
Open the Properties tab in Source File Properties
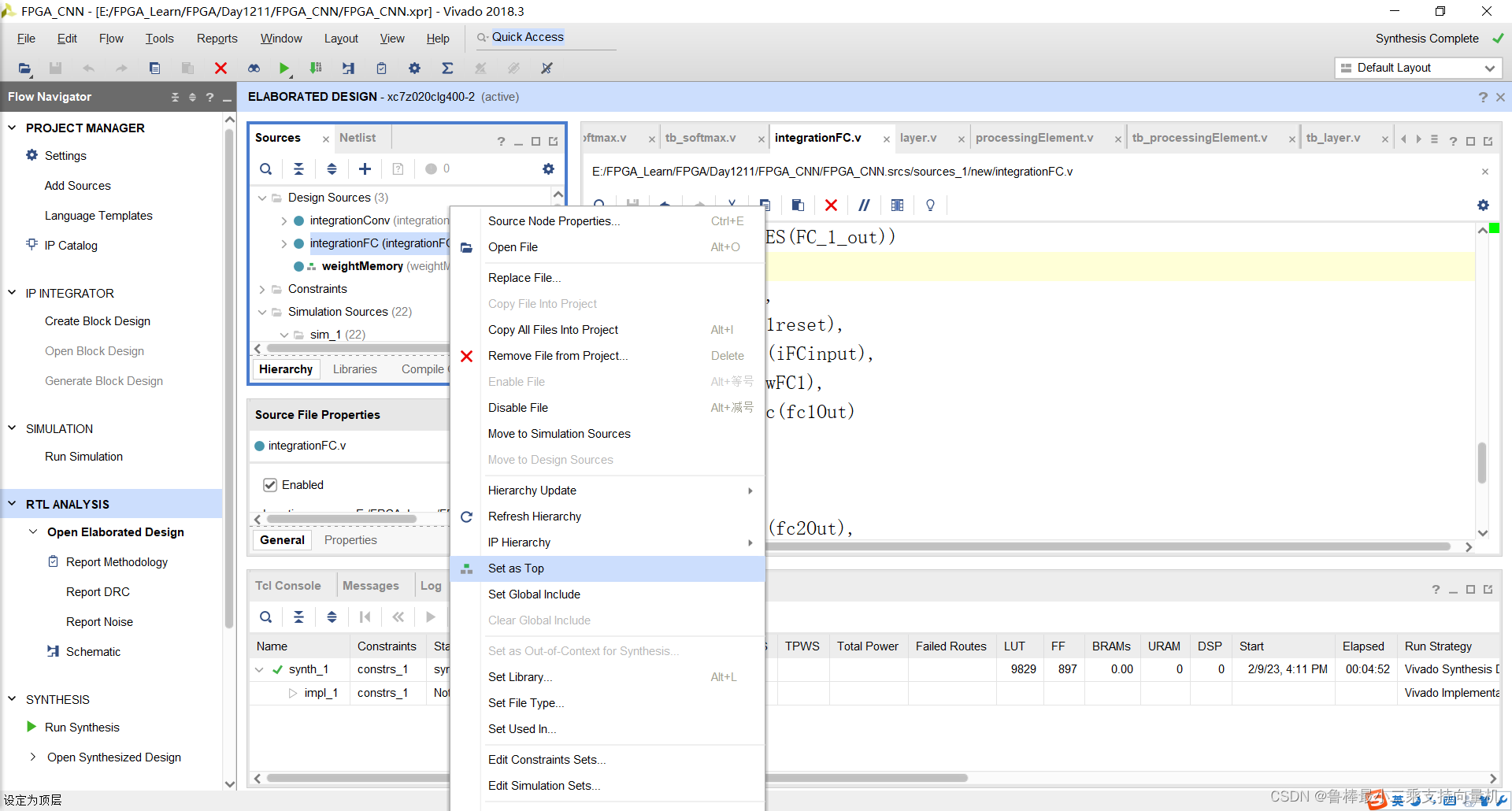(350, 540)
